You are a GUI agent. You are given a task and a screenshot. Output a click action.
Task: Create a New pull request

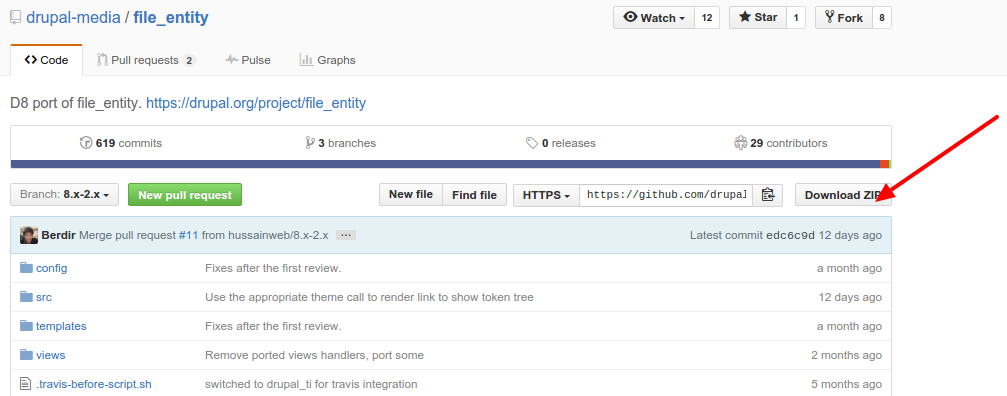(185, 194)
